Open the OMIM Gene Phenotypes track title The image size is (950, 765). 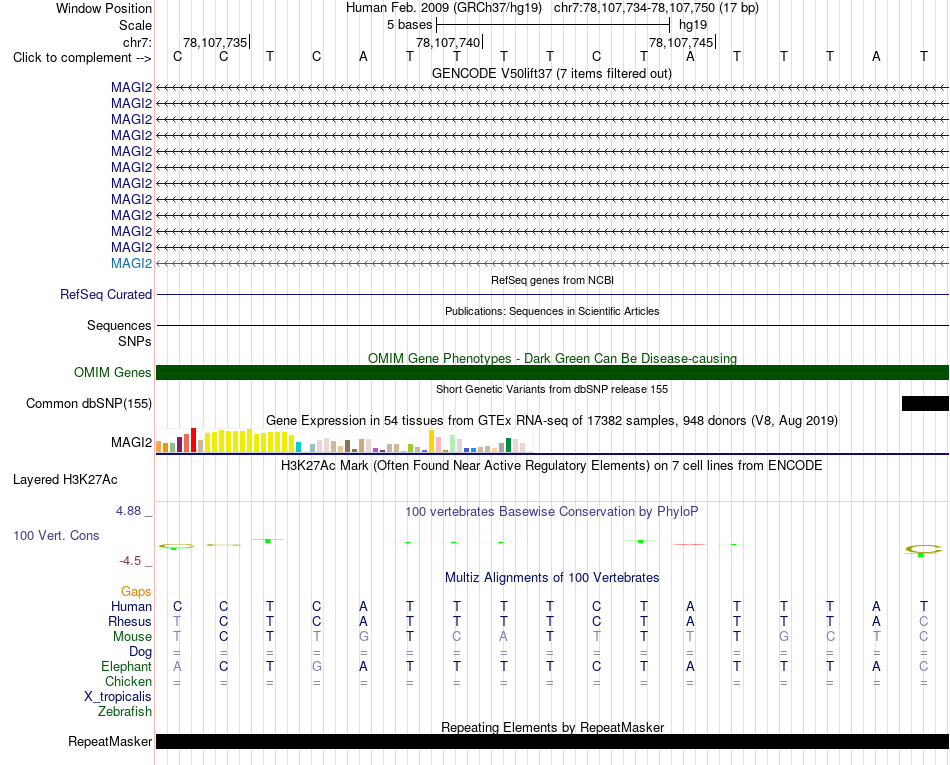click(552, 359)
